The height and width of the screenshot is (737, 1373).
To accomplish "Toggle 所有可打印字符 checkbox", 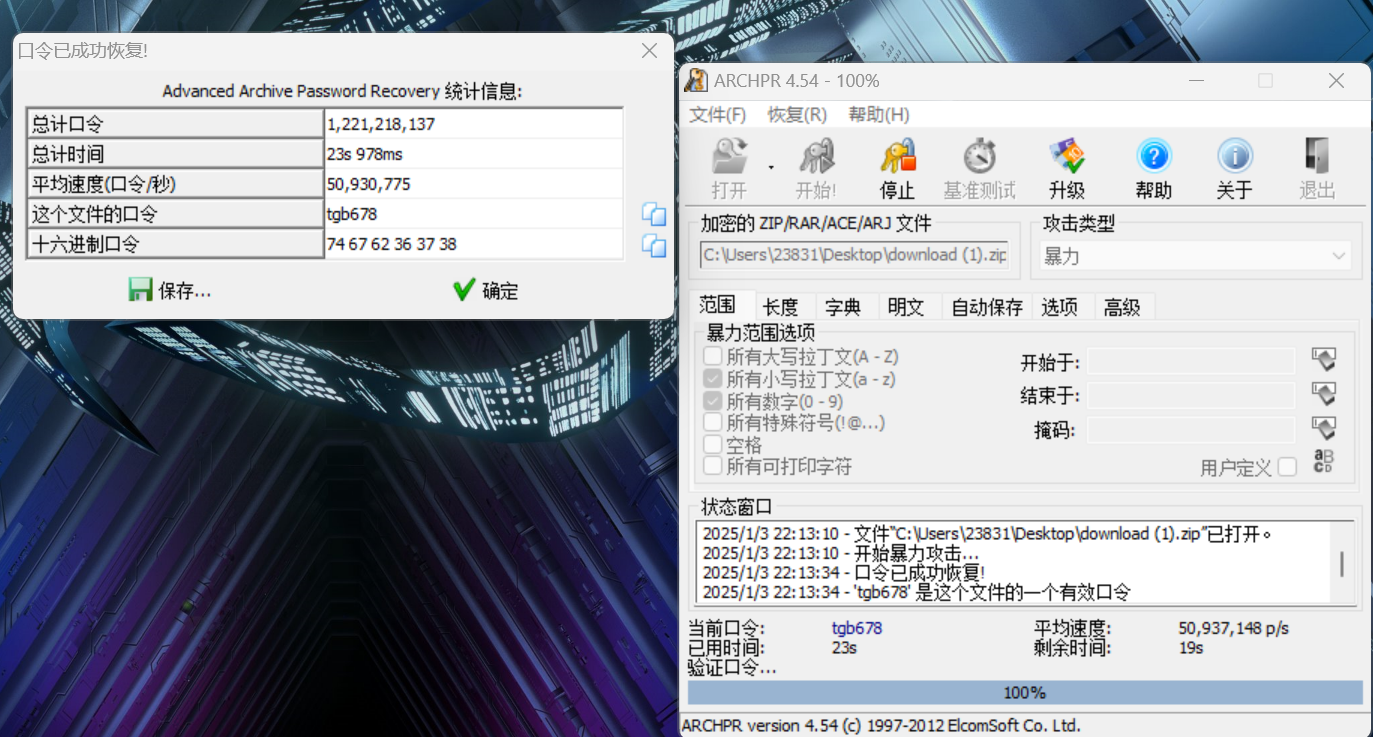I will pos(713,466).
